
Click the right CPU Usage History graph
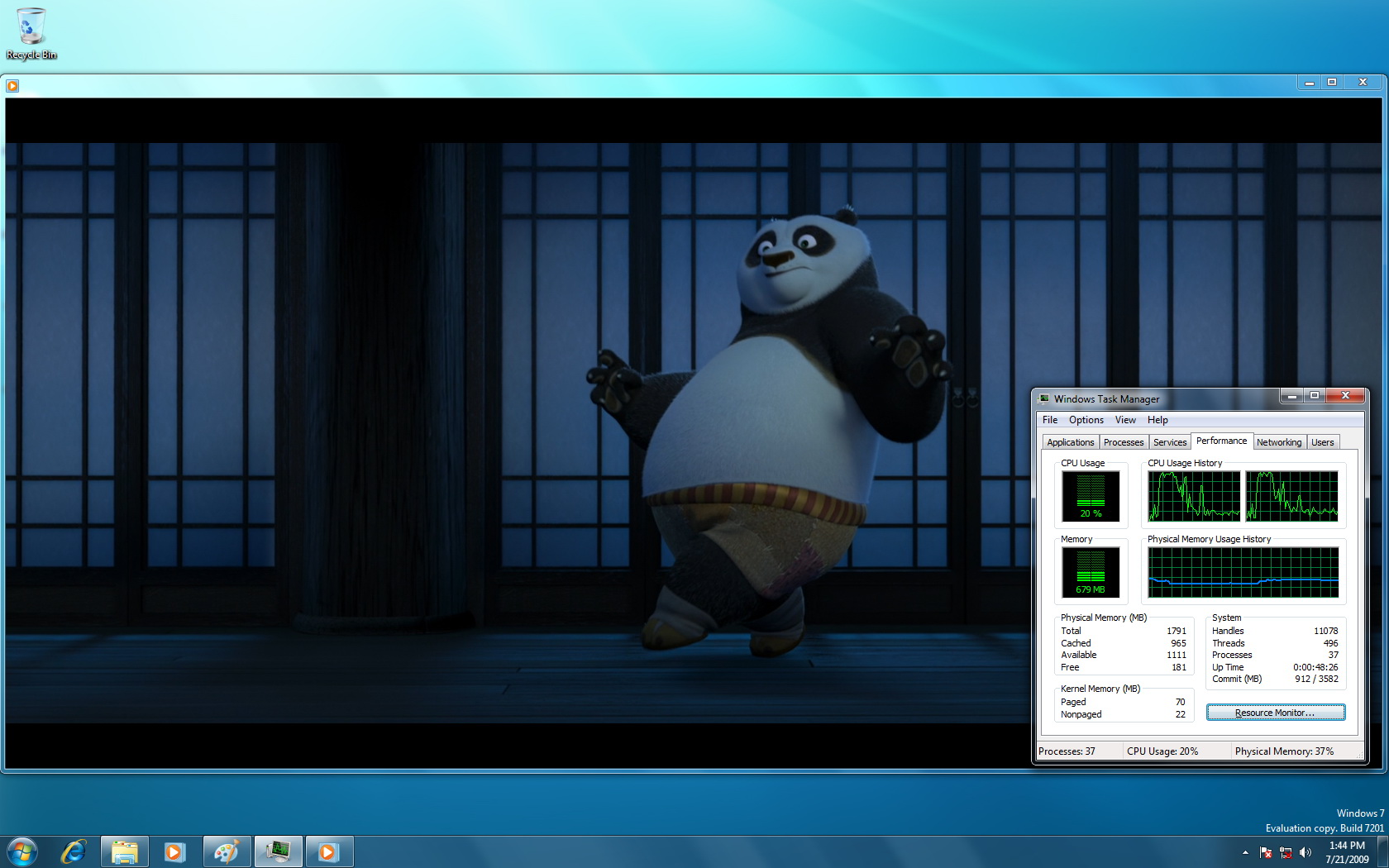[x=1292, y=496]
